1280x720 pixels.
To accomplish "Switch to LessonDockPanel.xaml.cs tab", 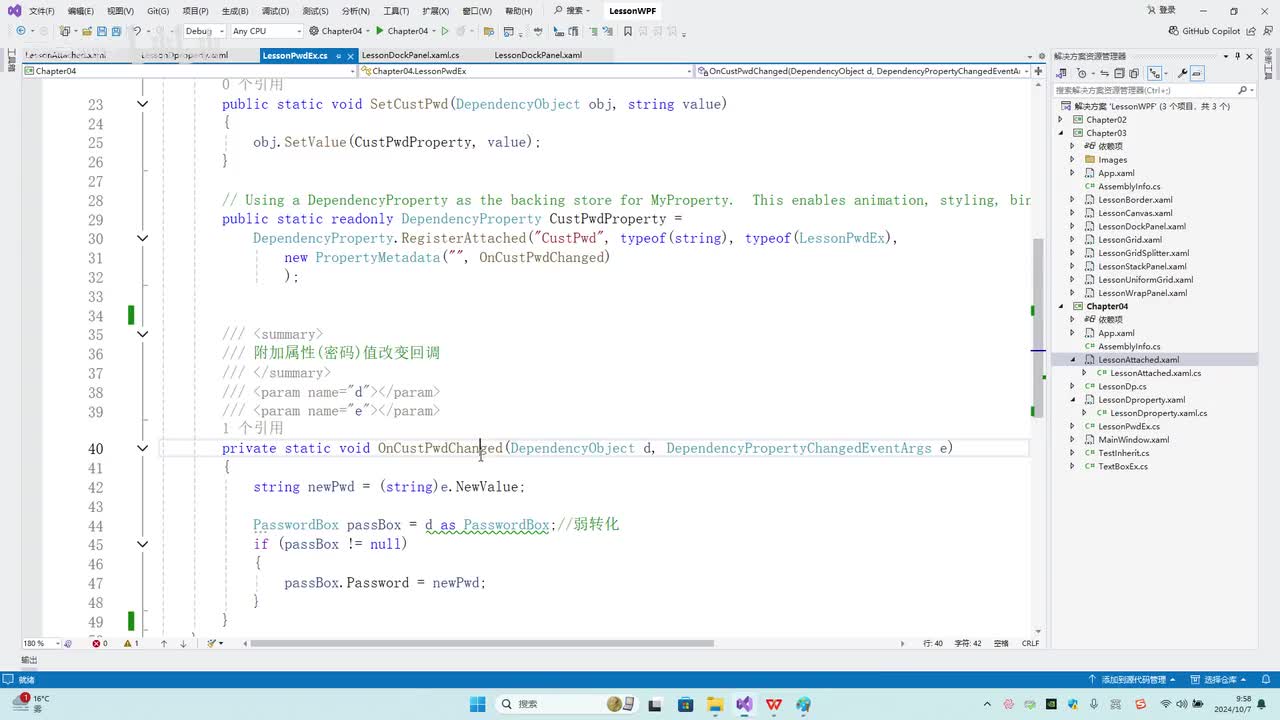I will pyautogui.click(x=411, y=56).
